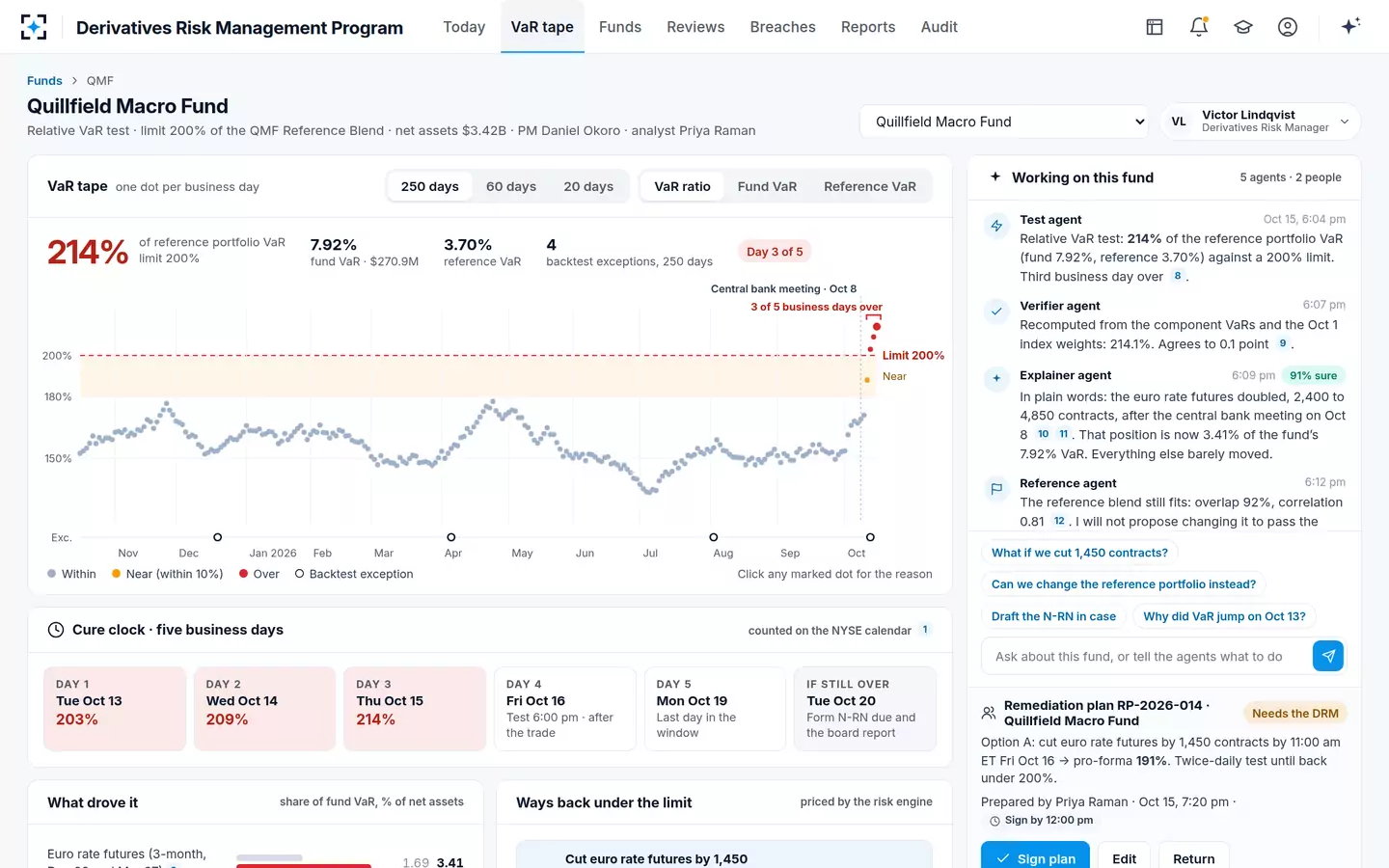1389x868 pixels.
Task: Open the Audit tab
Action: click(x=940, y=27)
